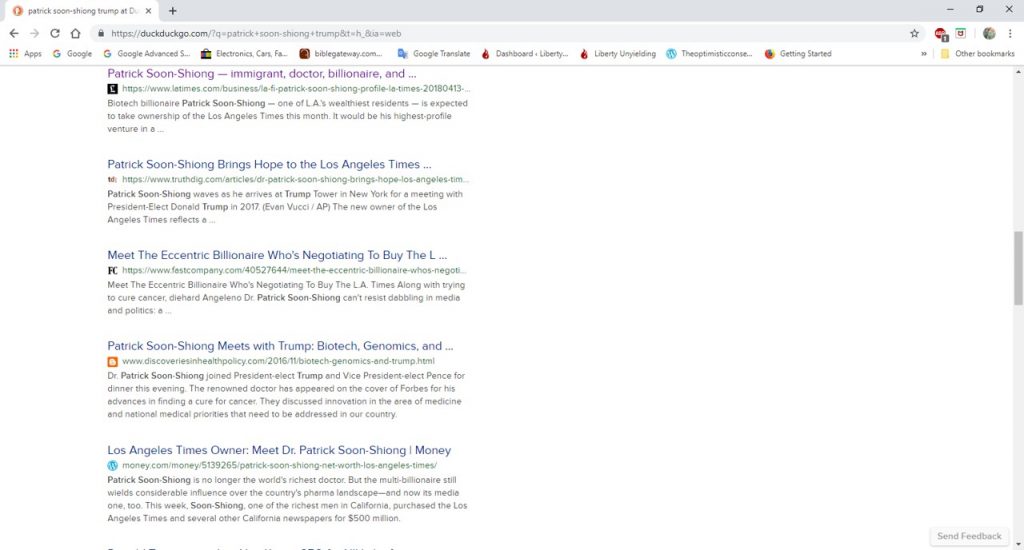Open the money.com result URL
The height and width of the screenshot is (550, 1024).
point(280,465)
